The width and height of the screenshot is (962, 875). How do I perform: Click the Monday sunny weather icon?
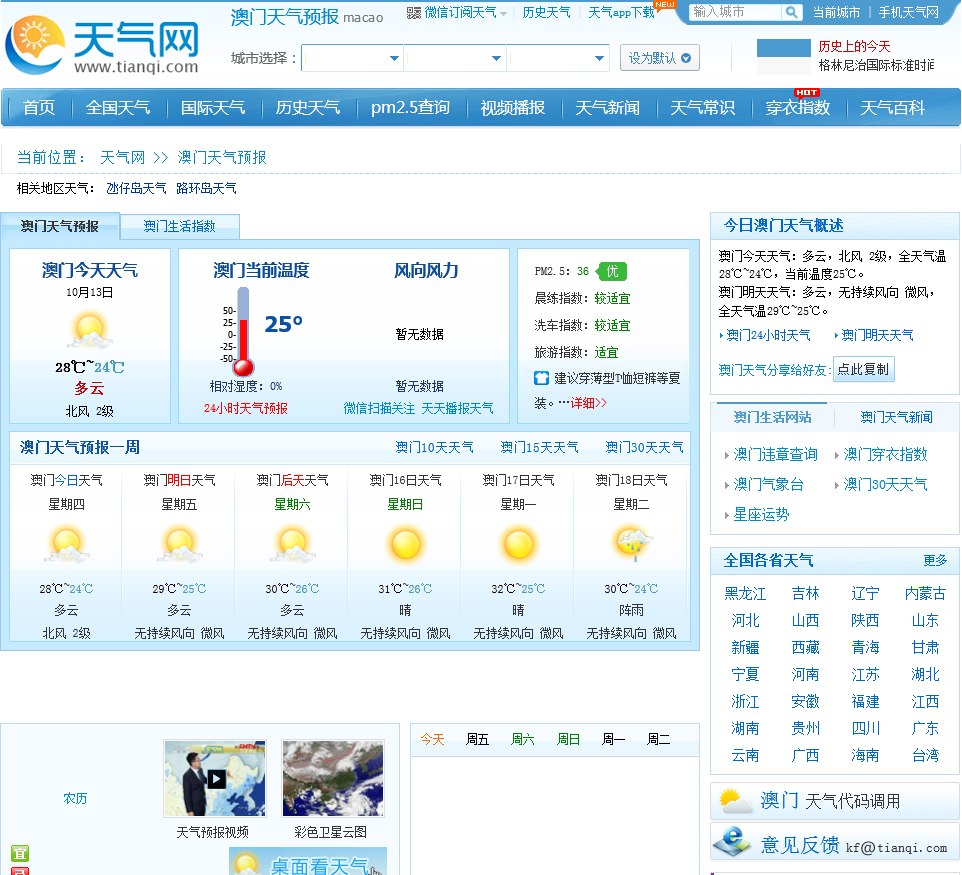tap(518, 544)
